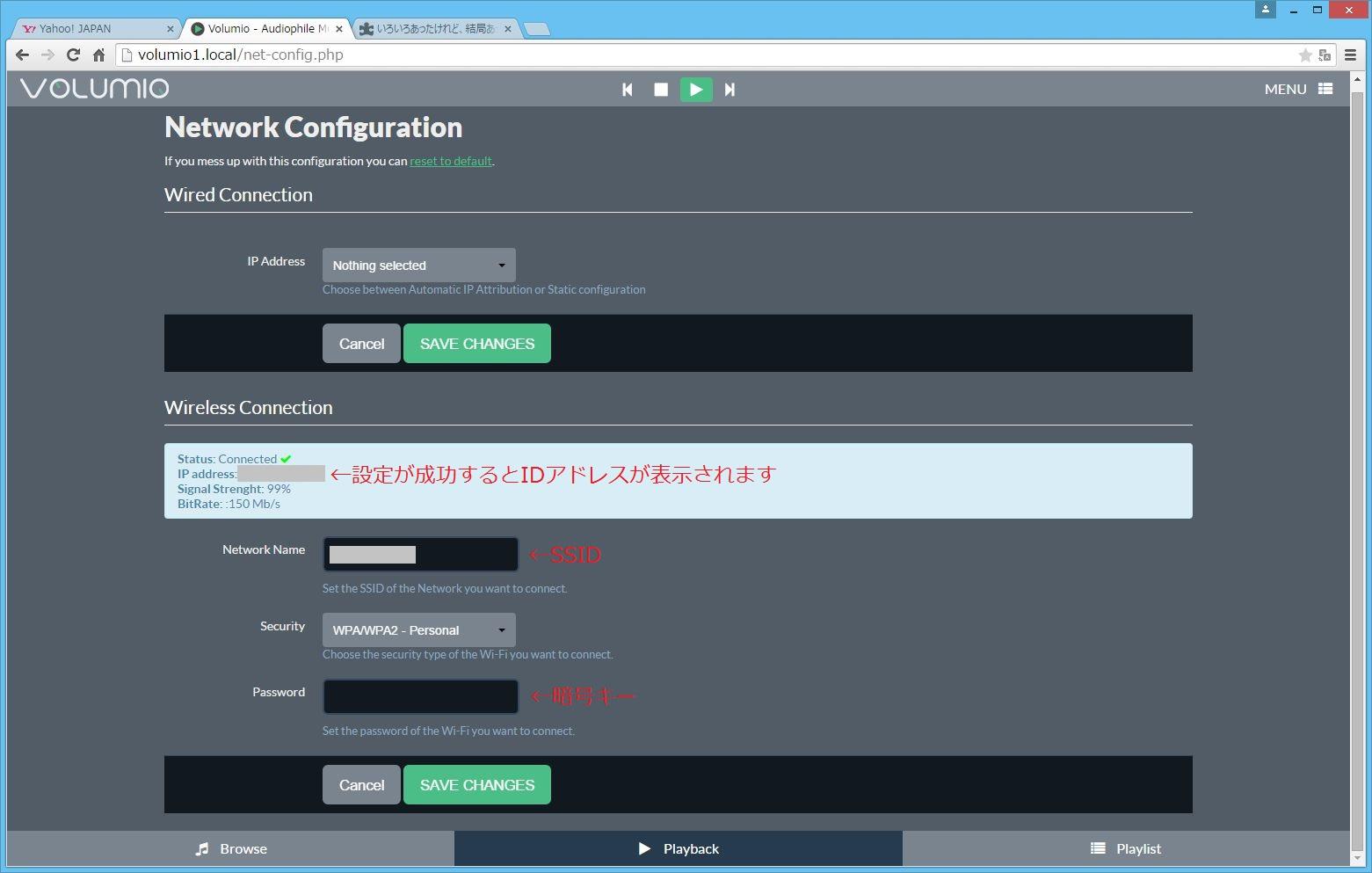Go forward in browser history
Screen dimensions: 1372x873
(47, 55)
